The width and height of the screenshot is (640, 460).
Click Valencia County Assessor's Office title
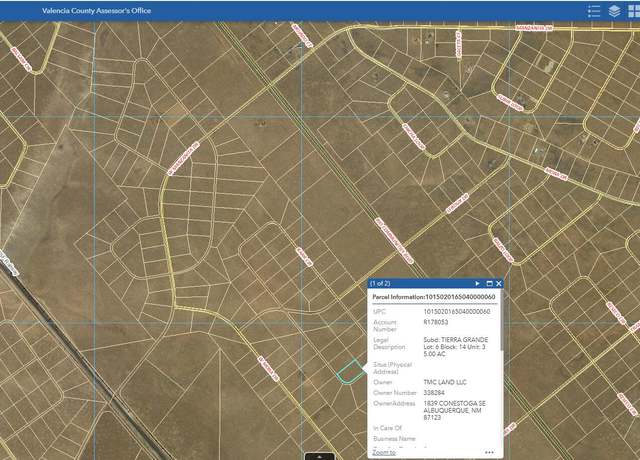tap(96, 11)
